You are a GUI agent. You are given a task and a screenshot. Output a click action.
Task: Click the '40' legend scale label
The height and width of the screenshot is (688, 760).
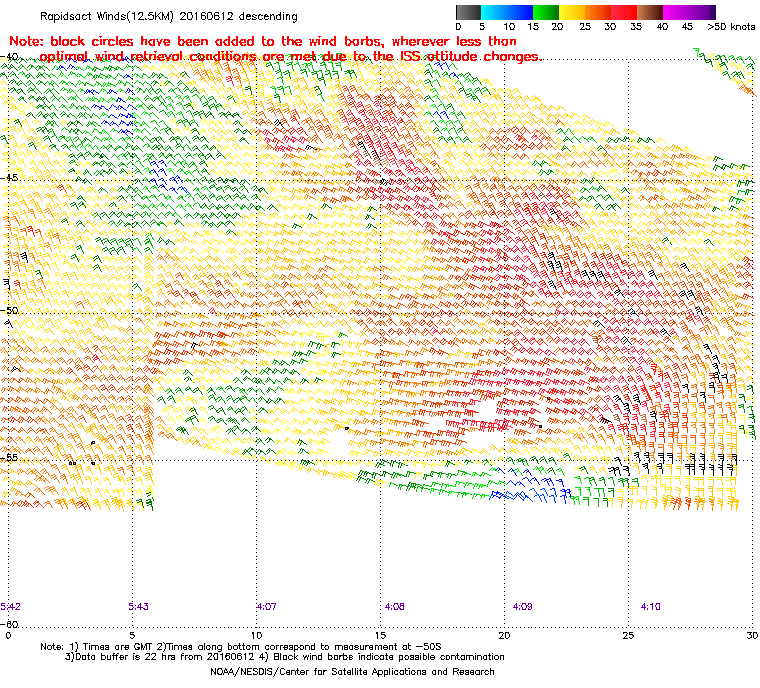coord(662,27)
